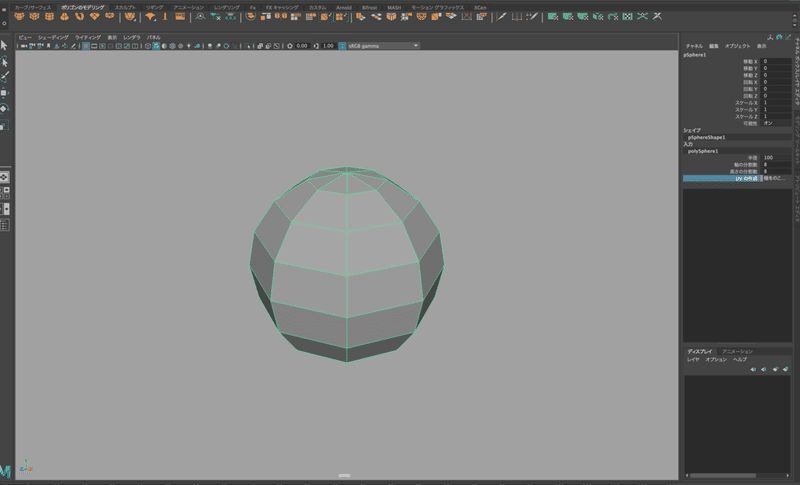
Task: Open the UV Editor checkerboard shelf icon
Action: (x=628, y=16)
